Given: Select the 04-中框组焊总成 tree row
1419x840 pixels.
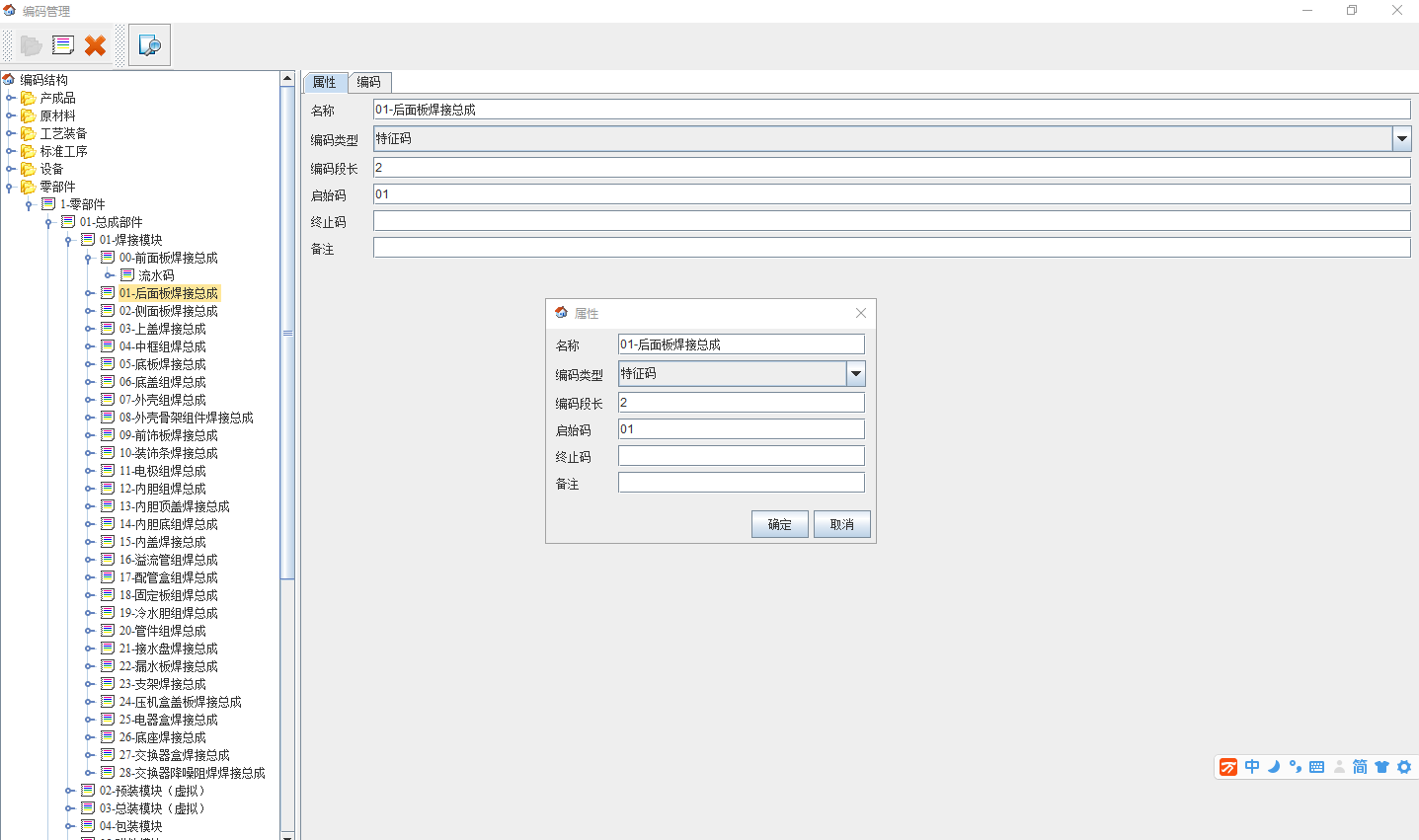Looking at the screenshot, I should (163, 346).
